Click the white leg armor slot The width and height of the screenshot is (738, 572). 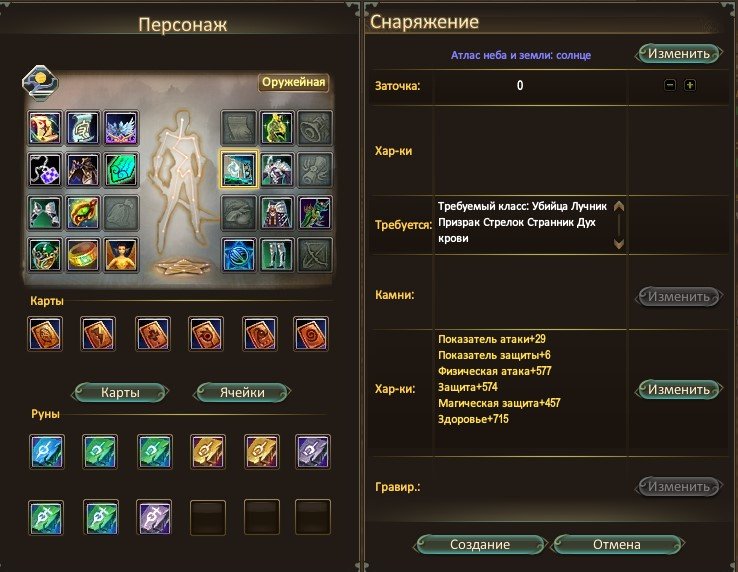[x=277, y=255]
